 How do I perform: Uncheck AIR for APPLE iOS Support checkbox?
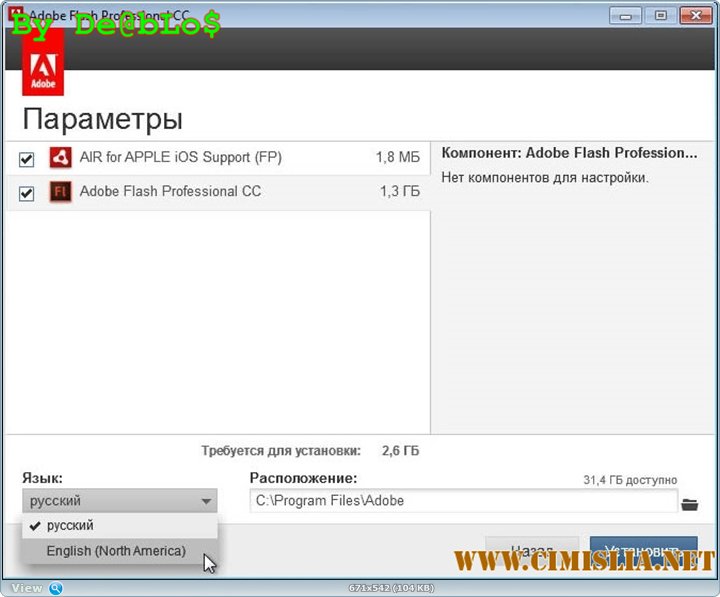click(x=27, y=159)
